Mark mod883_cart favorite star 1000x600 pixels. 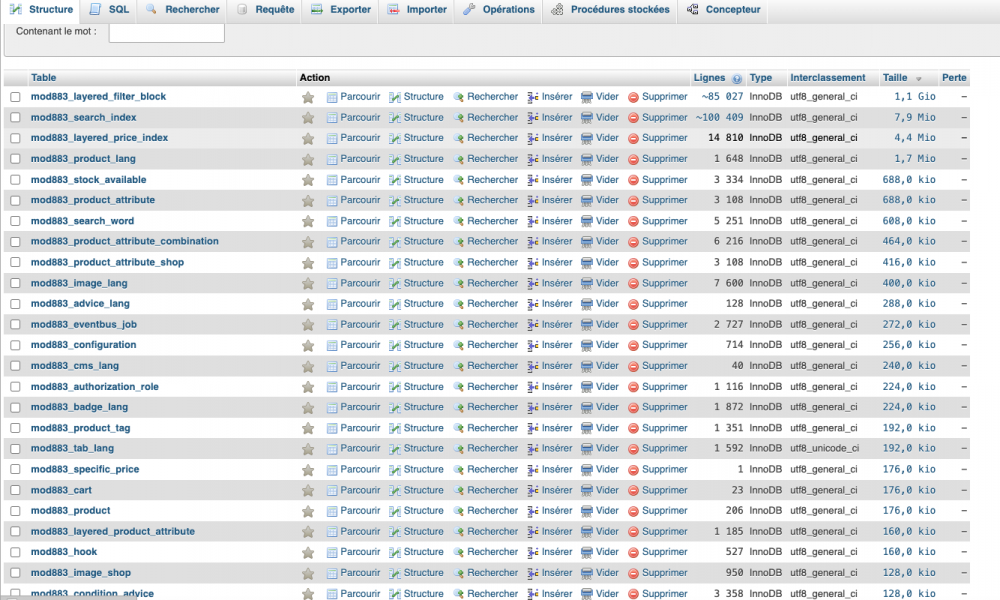[308, 491]
